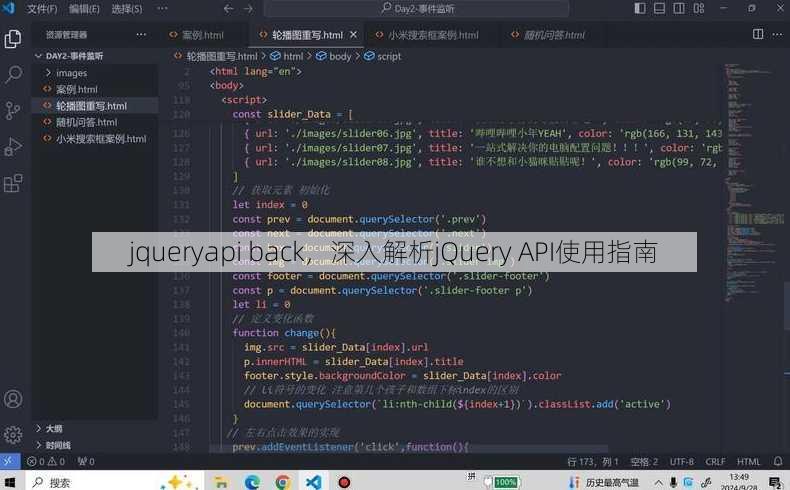This screenshot has width=790, height=490.
Task: Change language mode via HTML status item
Action: tap(748, 461)
